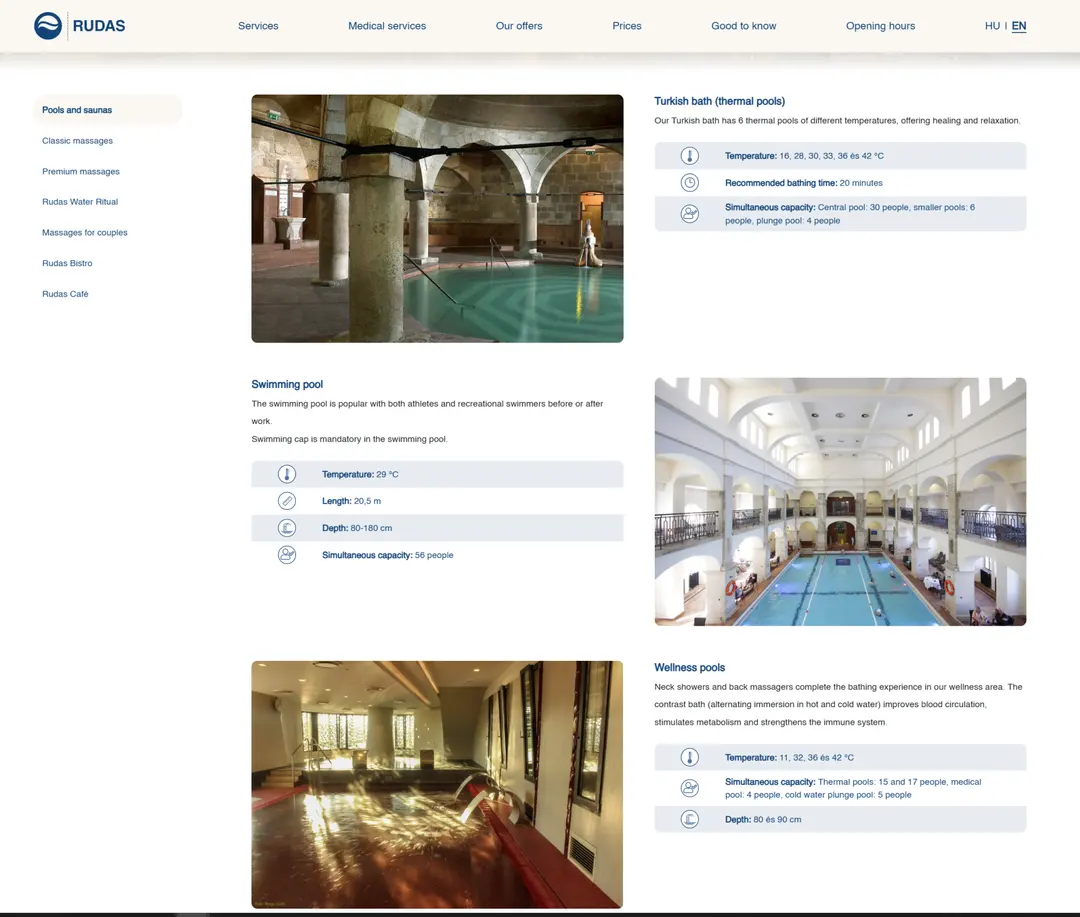Click the capacity icon in Wellness pools section
The image size is (1080, 917).
[689, 788]
